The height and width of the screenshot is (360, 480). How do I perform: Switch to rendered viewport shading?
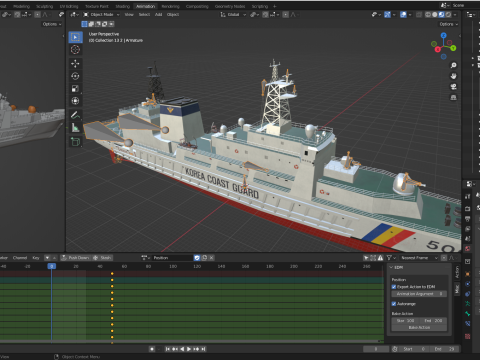[448, 15]
